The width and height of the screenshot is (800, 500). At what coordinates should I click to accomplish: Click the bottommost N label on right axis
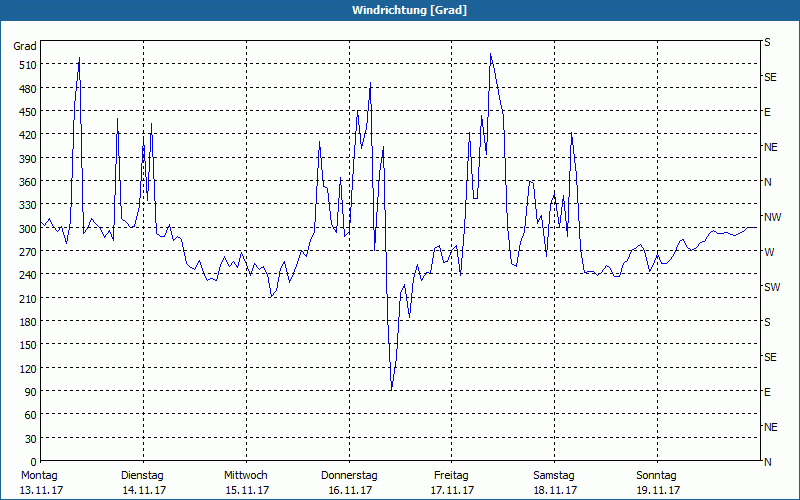pos(768,462)
